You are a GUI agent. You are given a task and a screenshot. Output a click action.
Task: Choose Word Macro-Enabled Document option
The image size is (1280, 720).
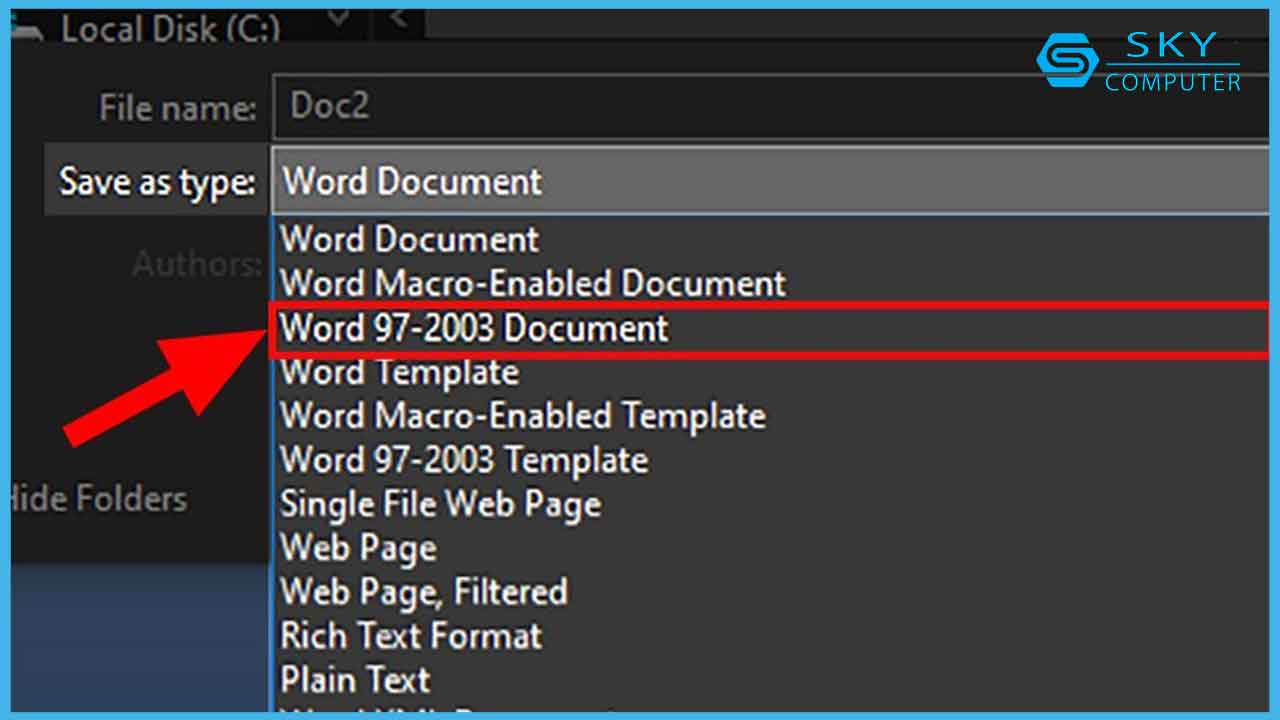pyautogui.click(x=770, y=283)
